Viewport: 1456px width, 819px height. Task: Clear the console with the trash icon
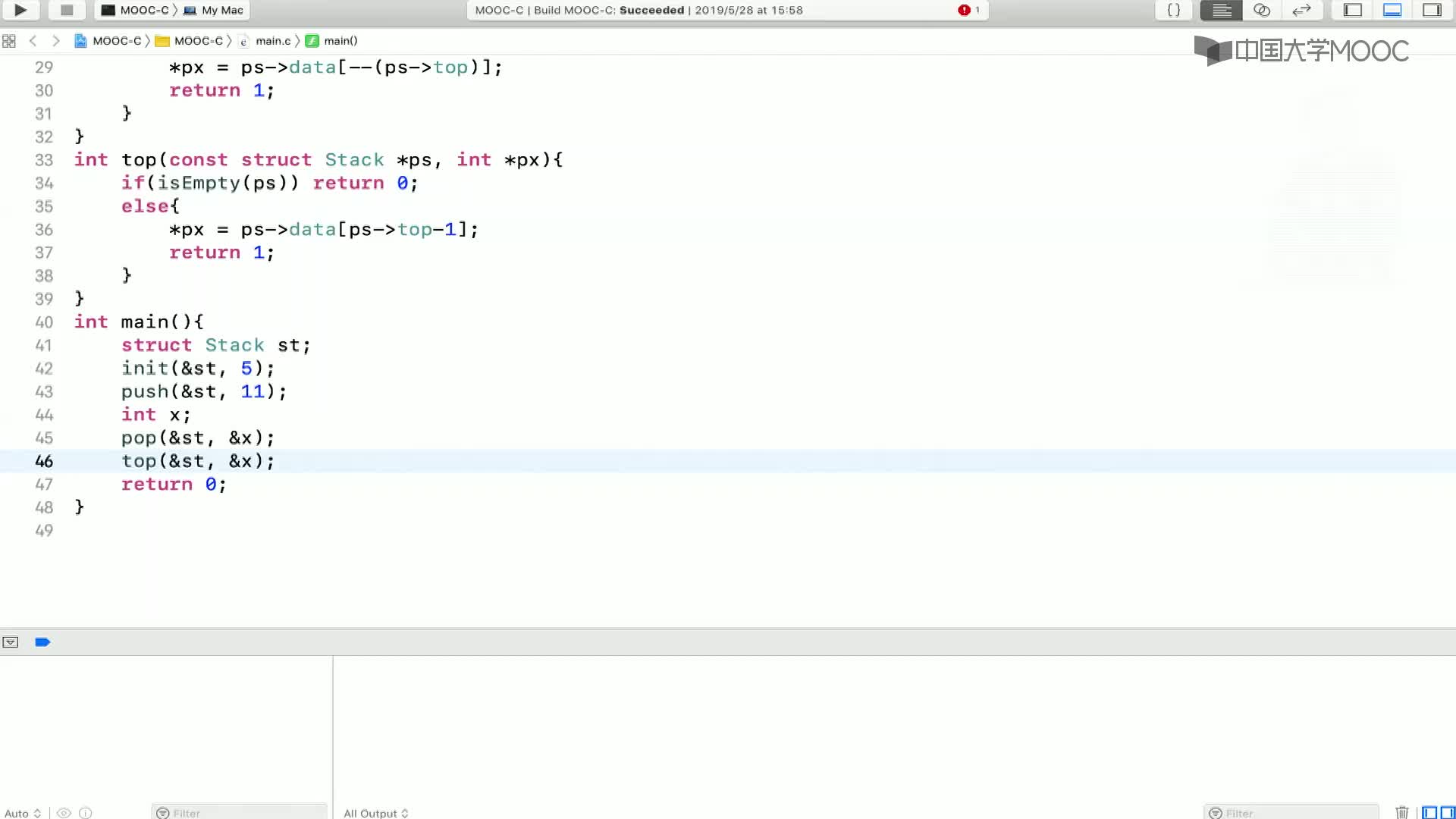(1402, 812)
